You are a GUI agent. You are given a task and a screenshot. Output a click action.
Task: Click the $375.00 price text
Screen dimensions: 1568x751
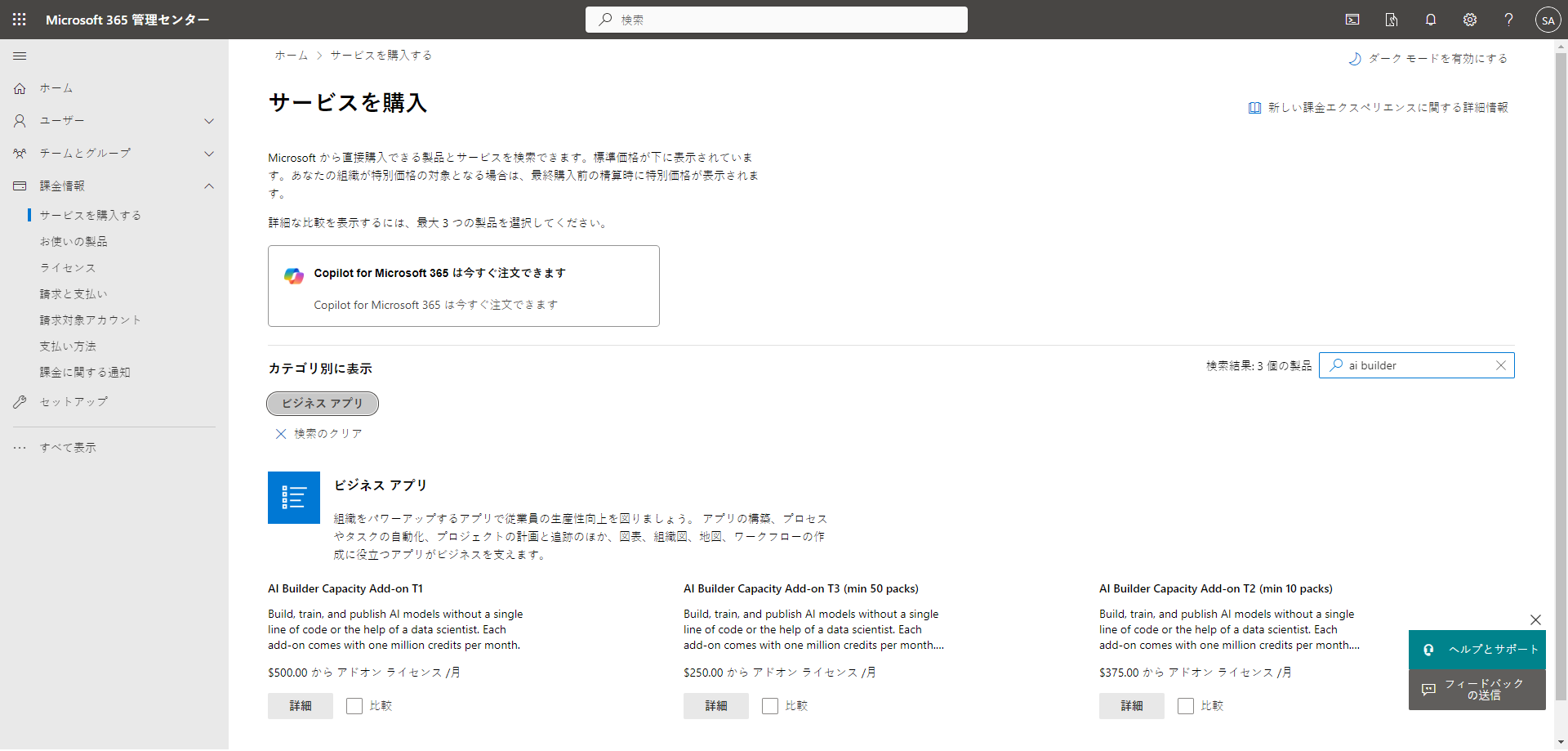pyautogui.click(x=1119, y=673)
